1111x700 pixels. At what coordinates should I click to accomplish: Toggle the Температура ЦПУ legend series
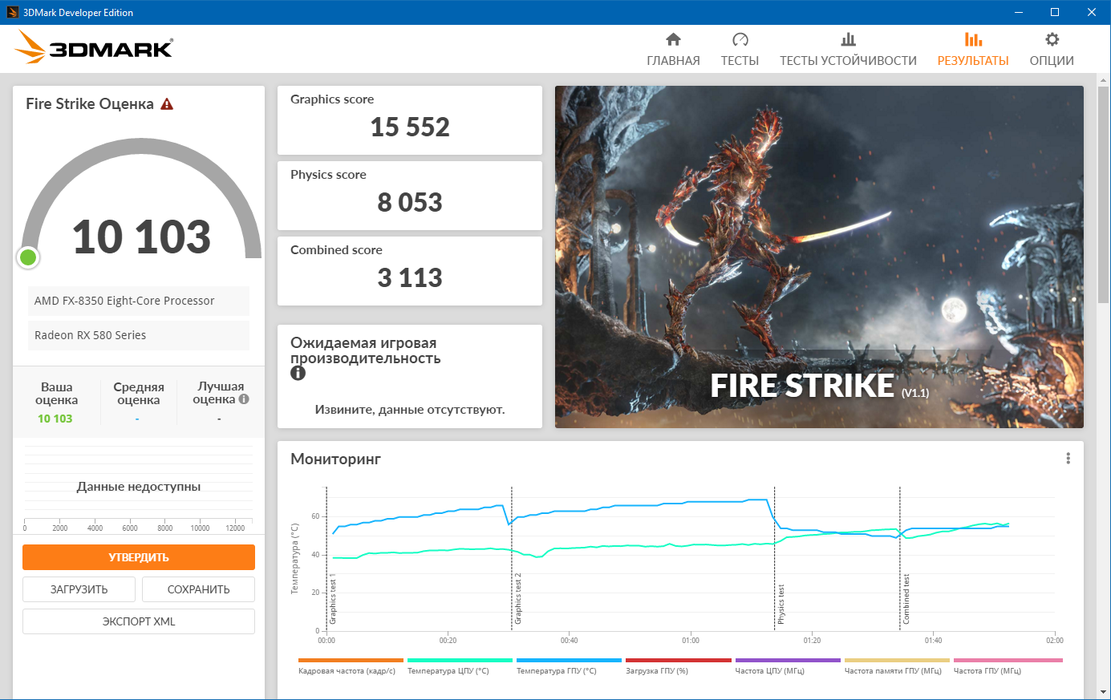click(x=459, y=667)
